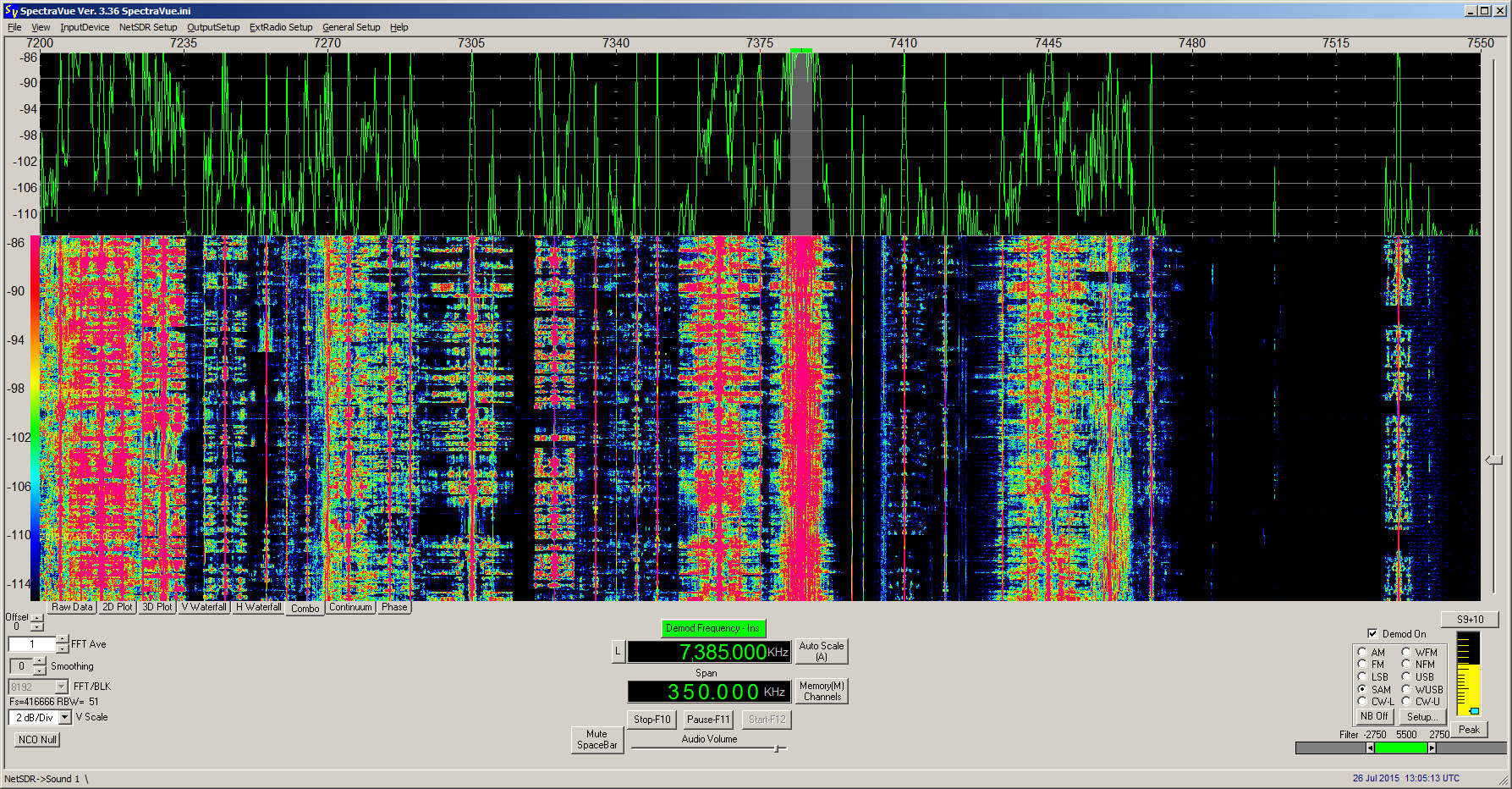Click the gray demod marker at 7385 in spectrum

click(x=800, y=142)
